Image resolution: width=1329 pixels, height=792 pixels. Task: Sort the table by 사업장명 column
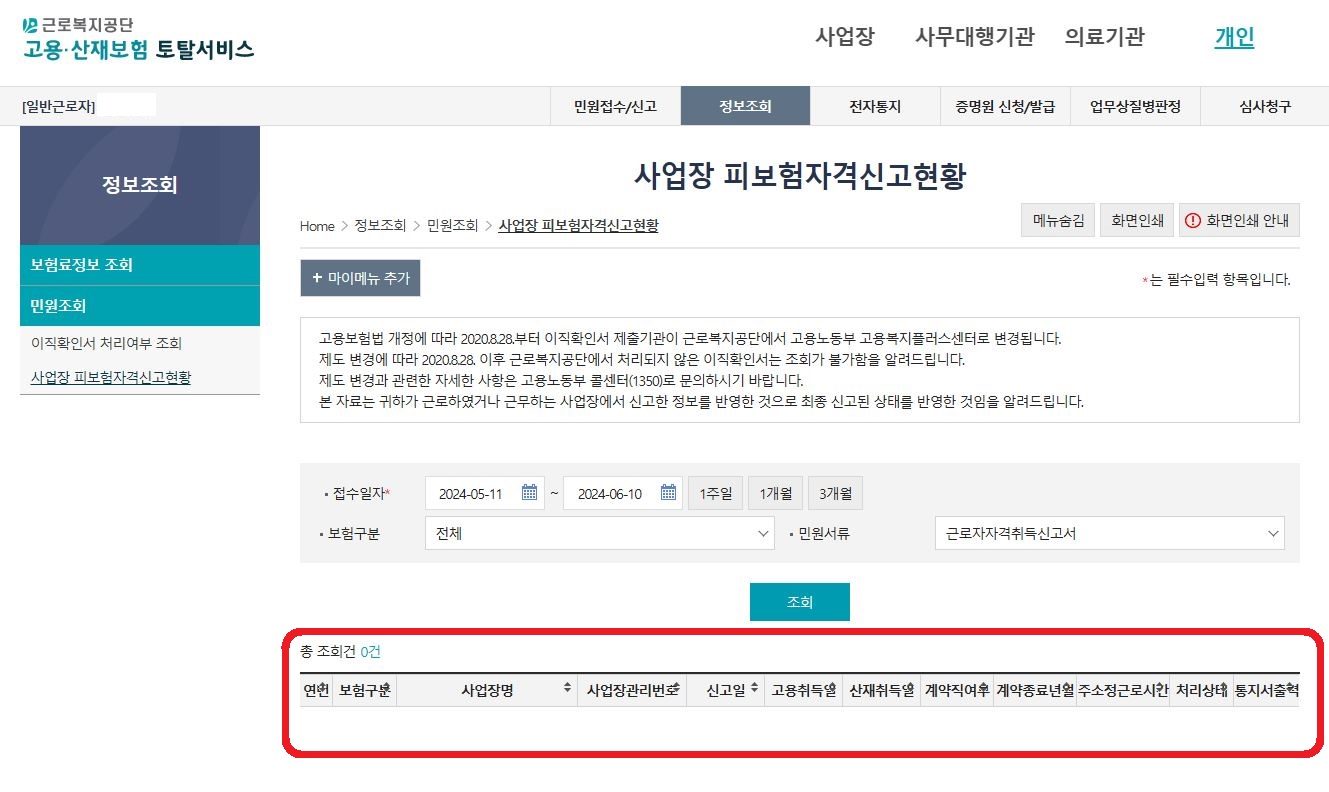coord(568,688)
